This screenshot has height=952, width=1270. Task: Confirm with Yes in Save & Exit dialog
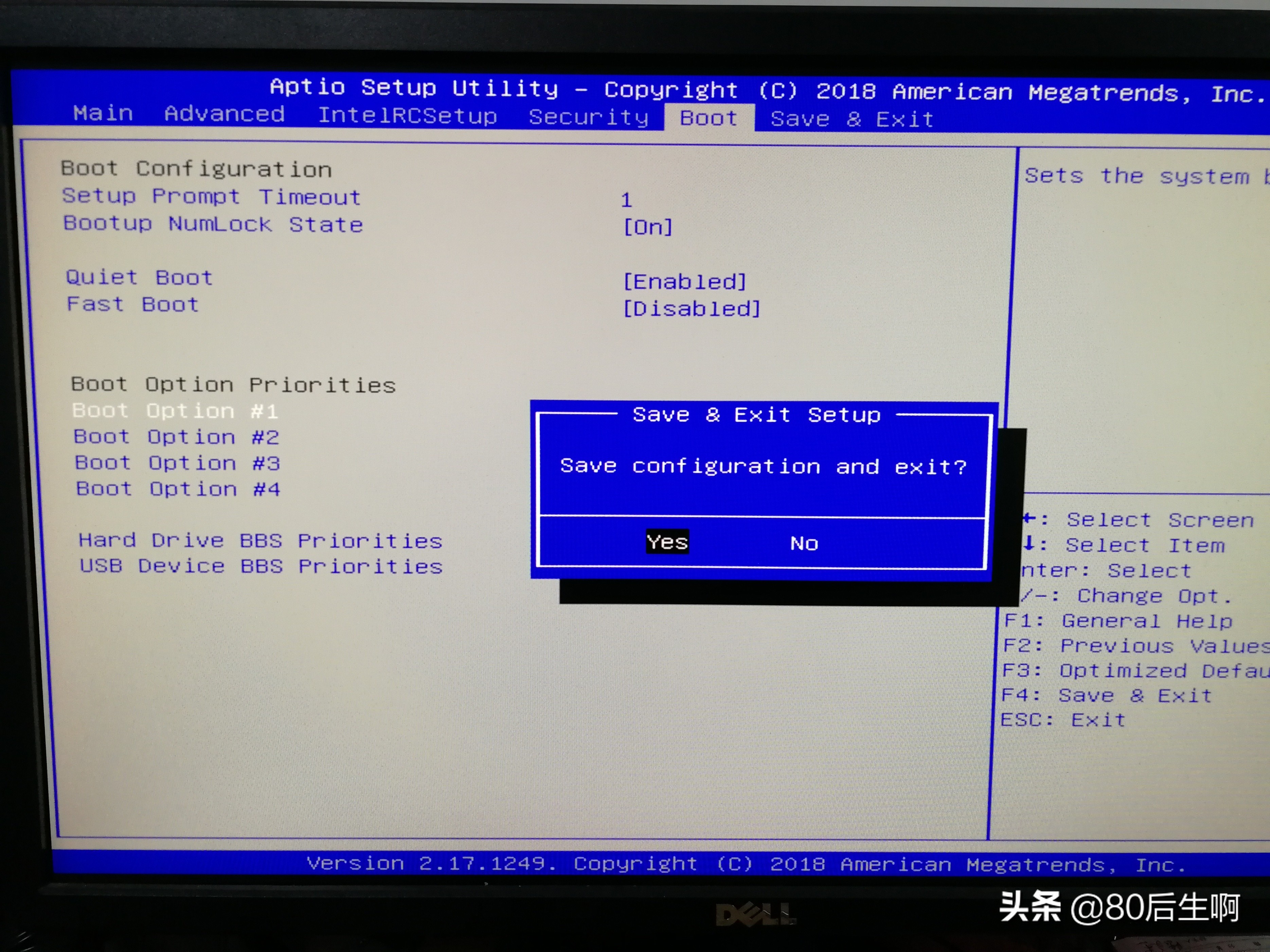pos(666,542)
